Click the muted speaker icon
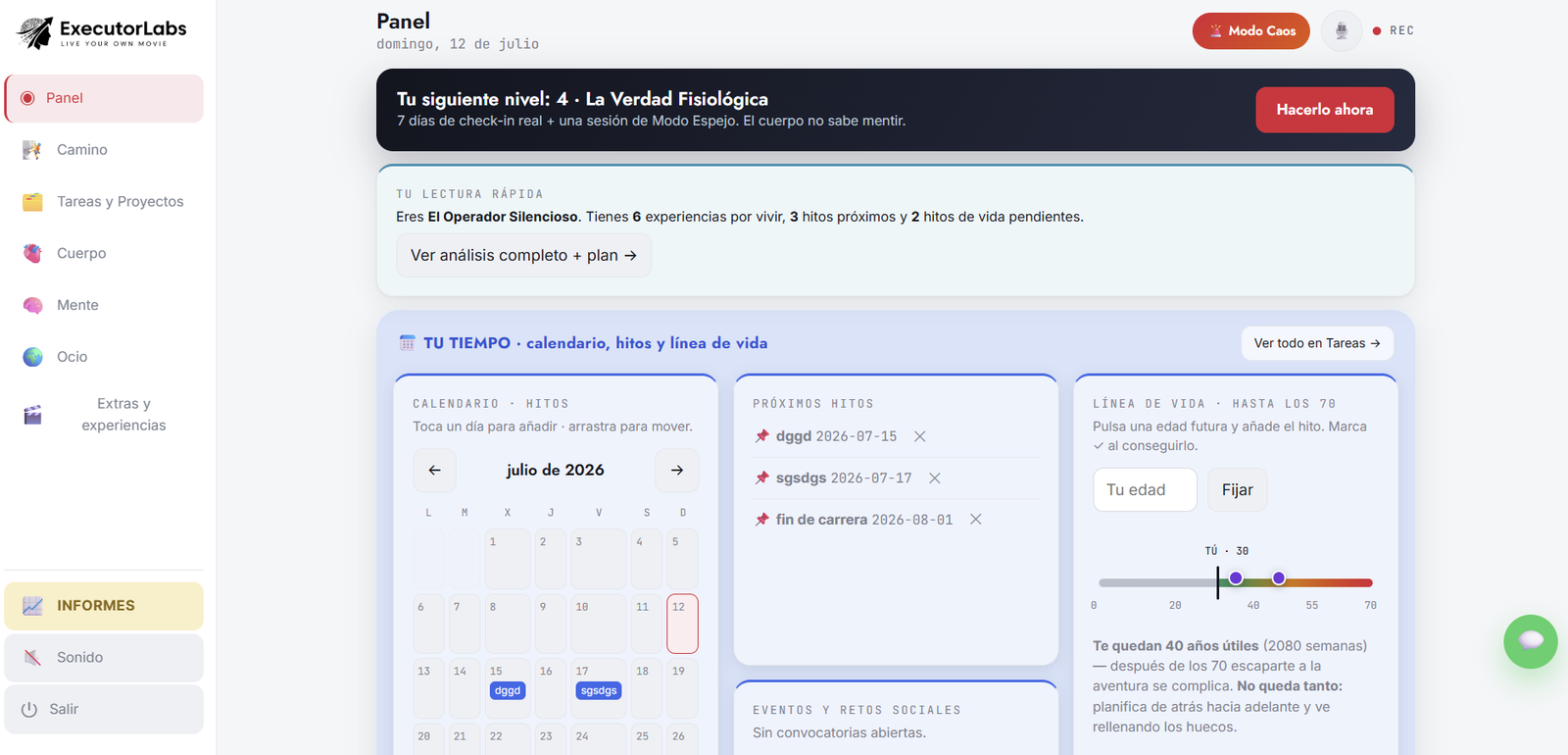The height and width of the screenshot is (755, 1568). [x=32, y=658]
